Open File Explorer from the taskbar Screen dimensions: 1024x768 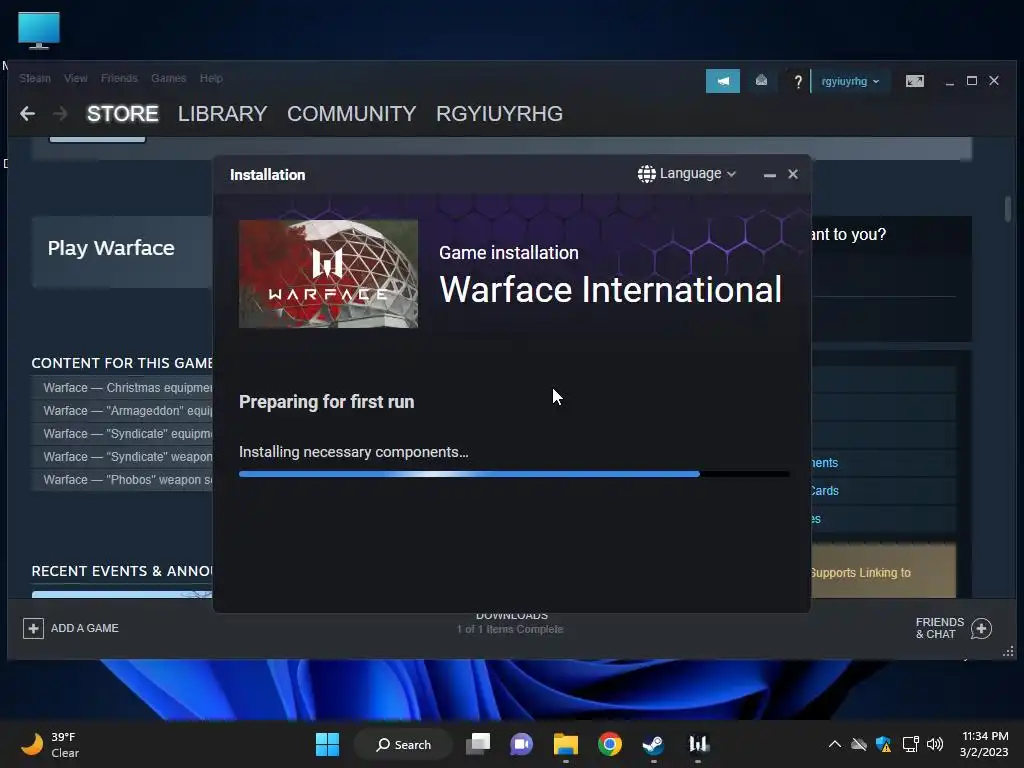566,744
